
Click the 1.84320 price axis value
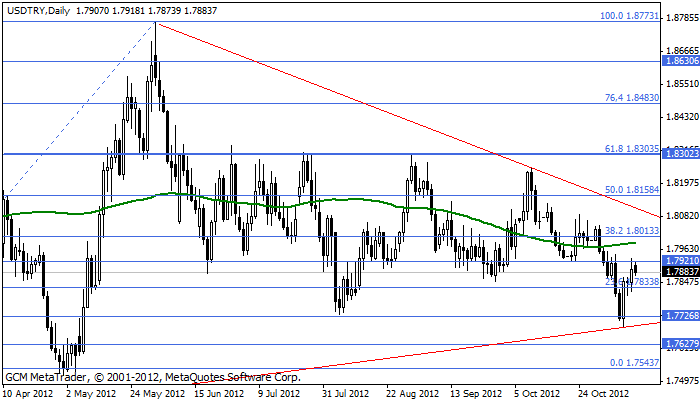point(682,117)
